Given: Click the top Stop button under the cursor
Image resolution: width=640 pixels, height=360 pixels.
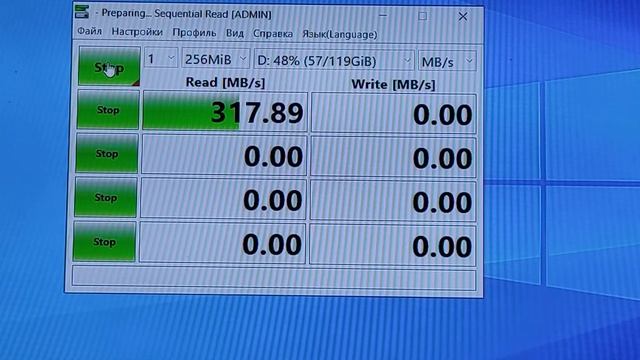Looking at the screenshot, I should [x=109, y=66].
